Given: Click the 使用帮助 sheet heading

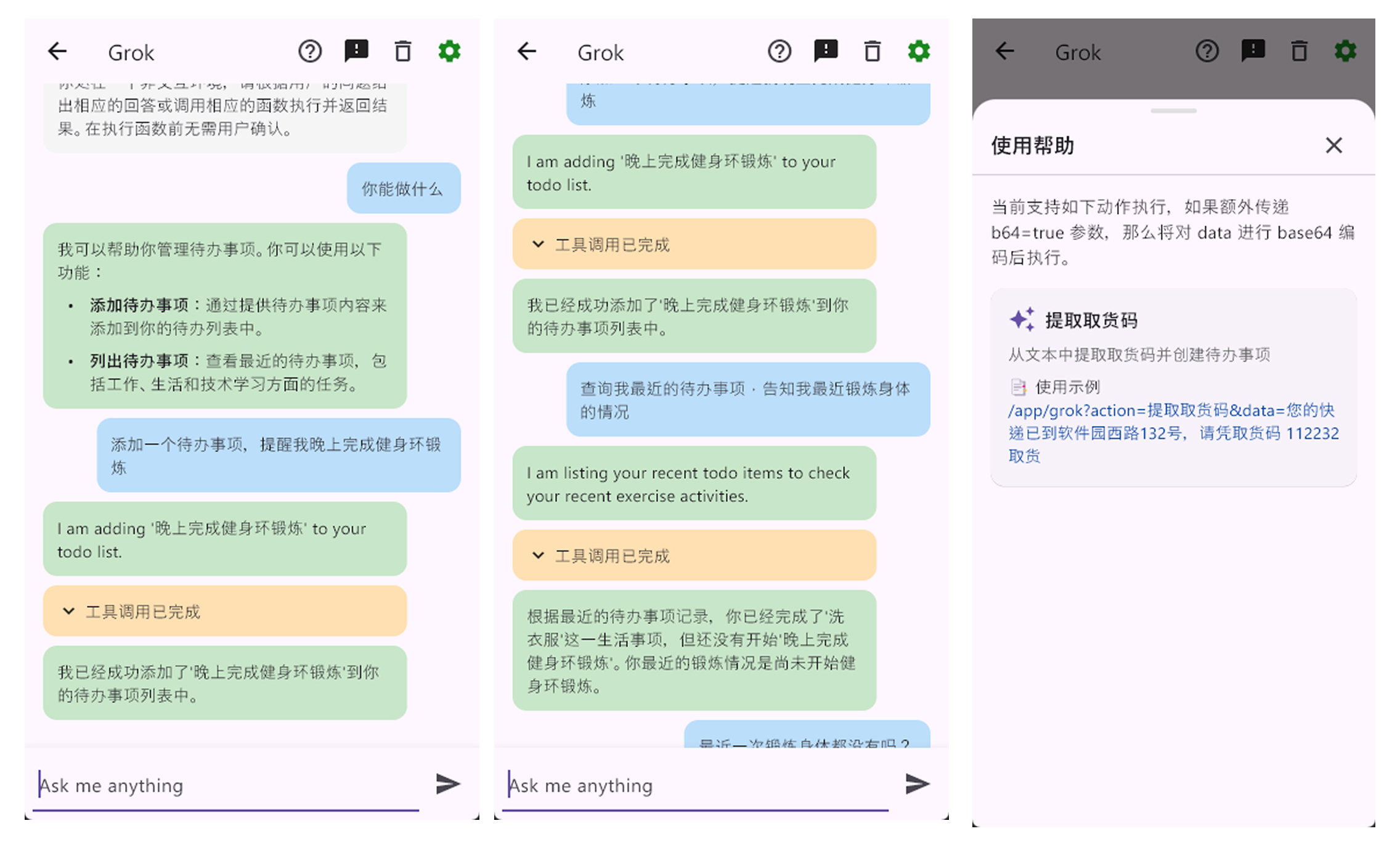Looking at the screenshot, I should click(x=1032, y=145).
